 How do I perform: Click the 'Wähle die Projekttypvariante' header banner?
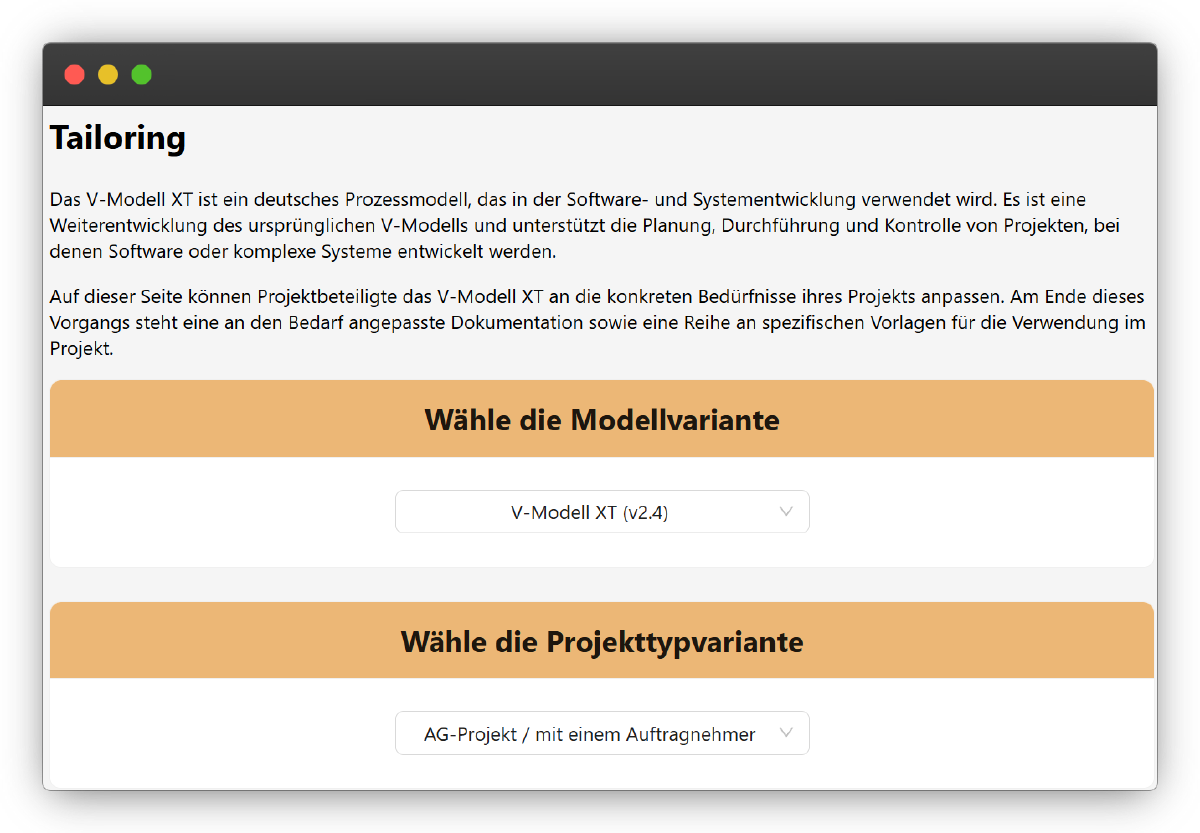[602, 641]
